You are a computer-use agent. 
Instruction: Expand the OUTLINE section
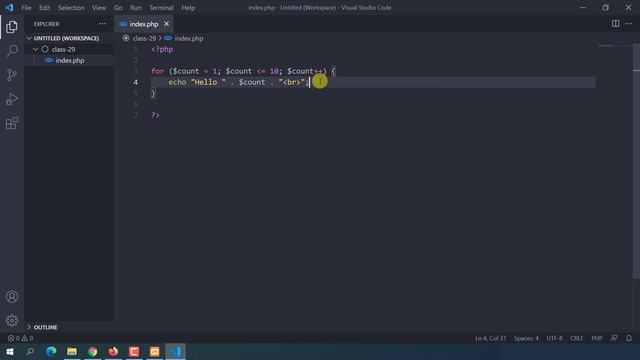coord(45,327)
